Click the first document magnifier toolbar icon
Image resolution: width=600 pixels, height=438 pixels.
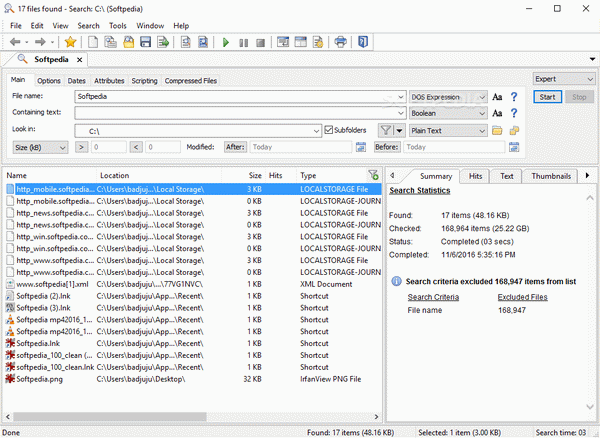186,42
